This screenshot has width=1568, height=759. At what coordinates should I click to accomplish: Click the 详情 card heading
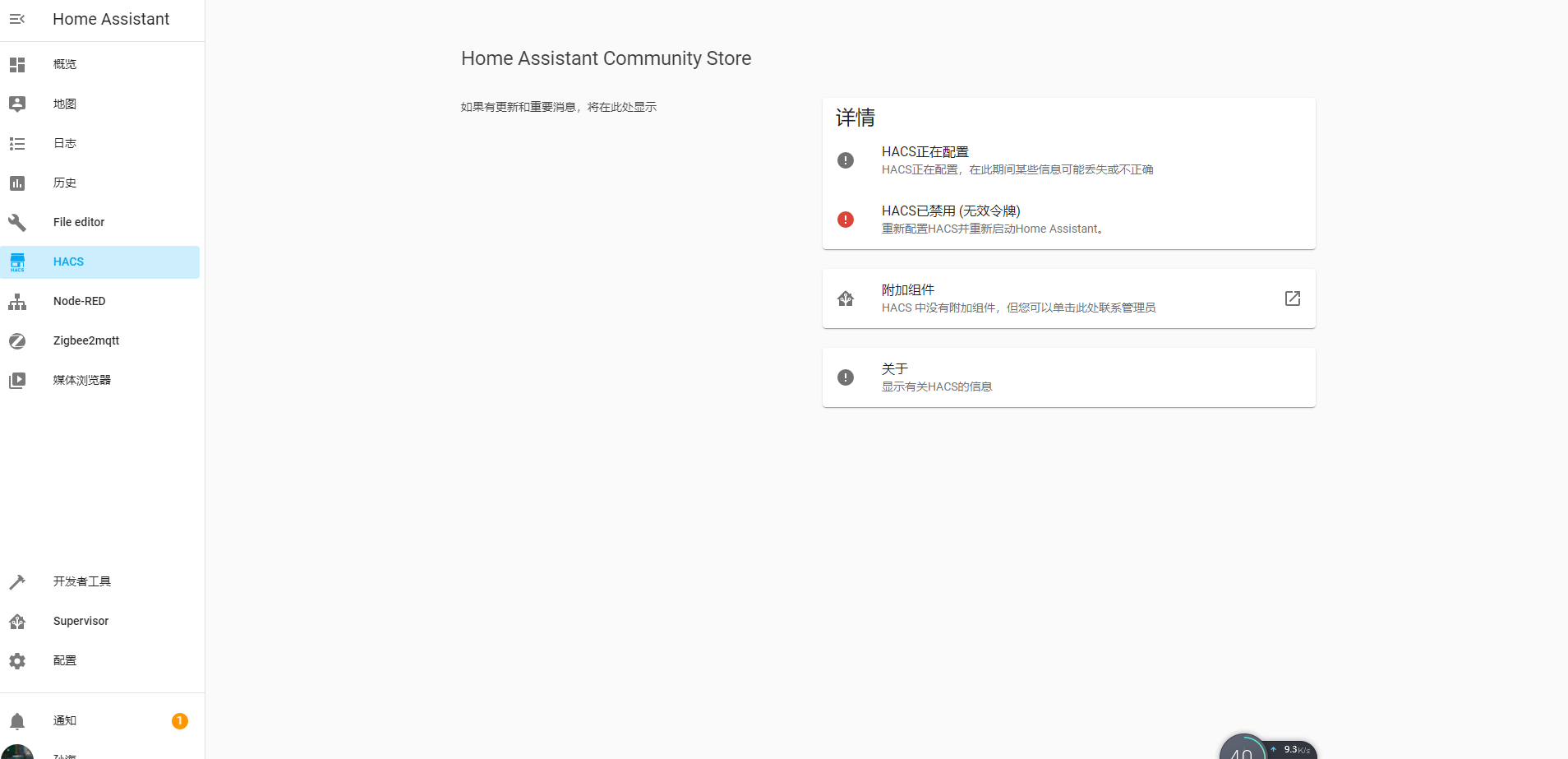tap(855, 118)
